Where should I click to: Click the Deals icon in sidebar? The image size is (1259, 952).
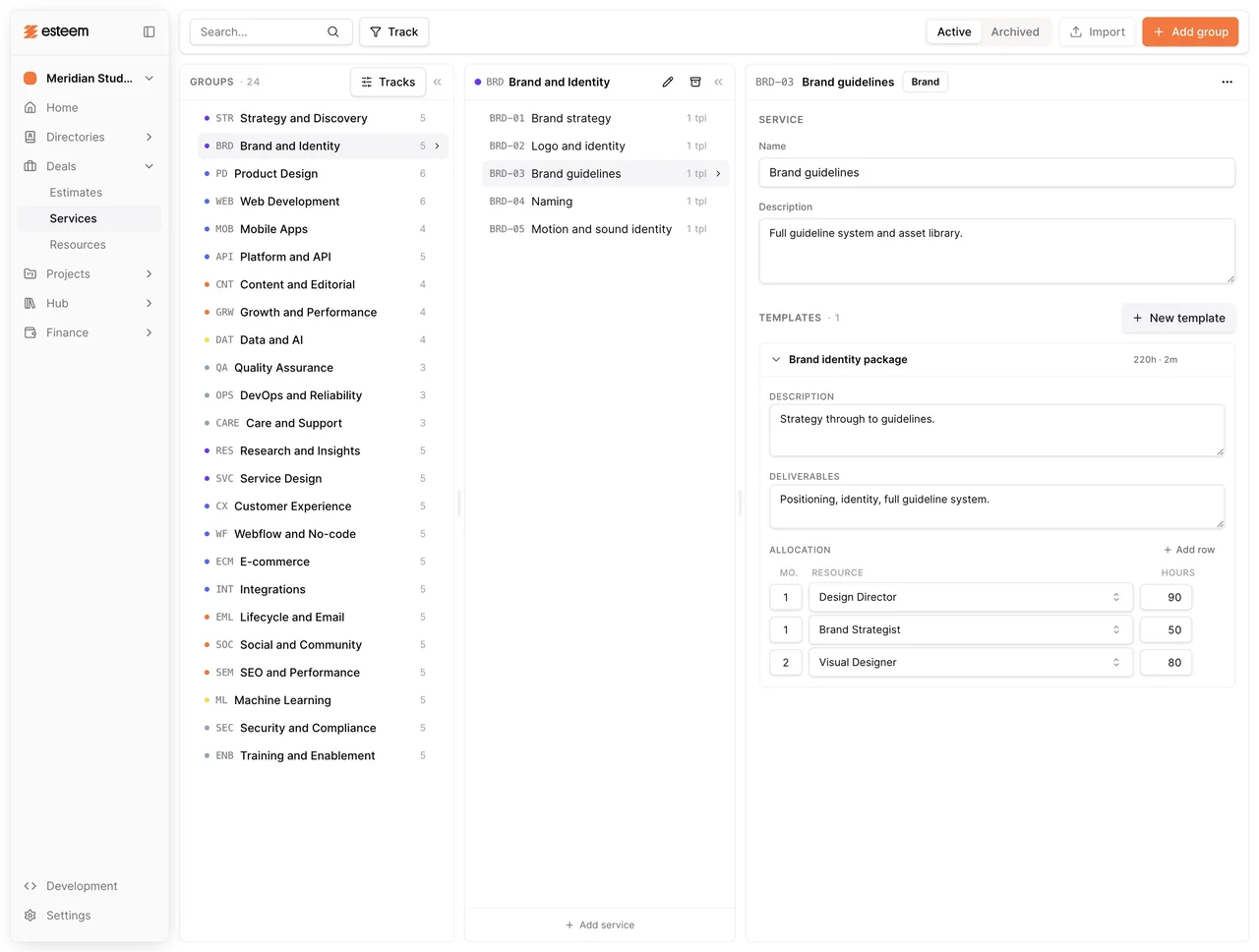(30, 166)
